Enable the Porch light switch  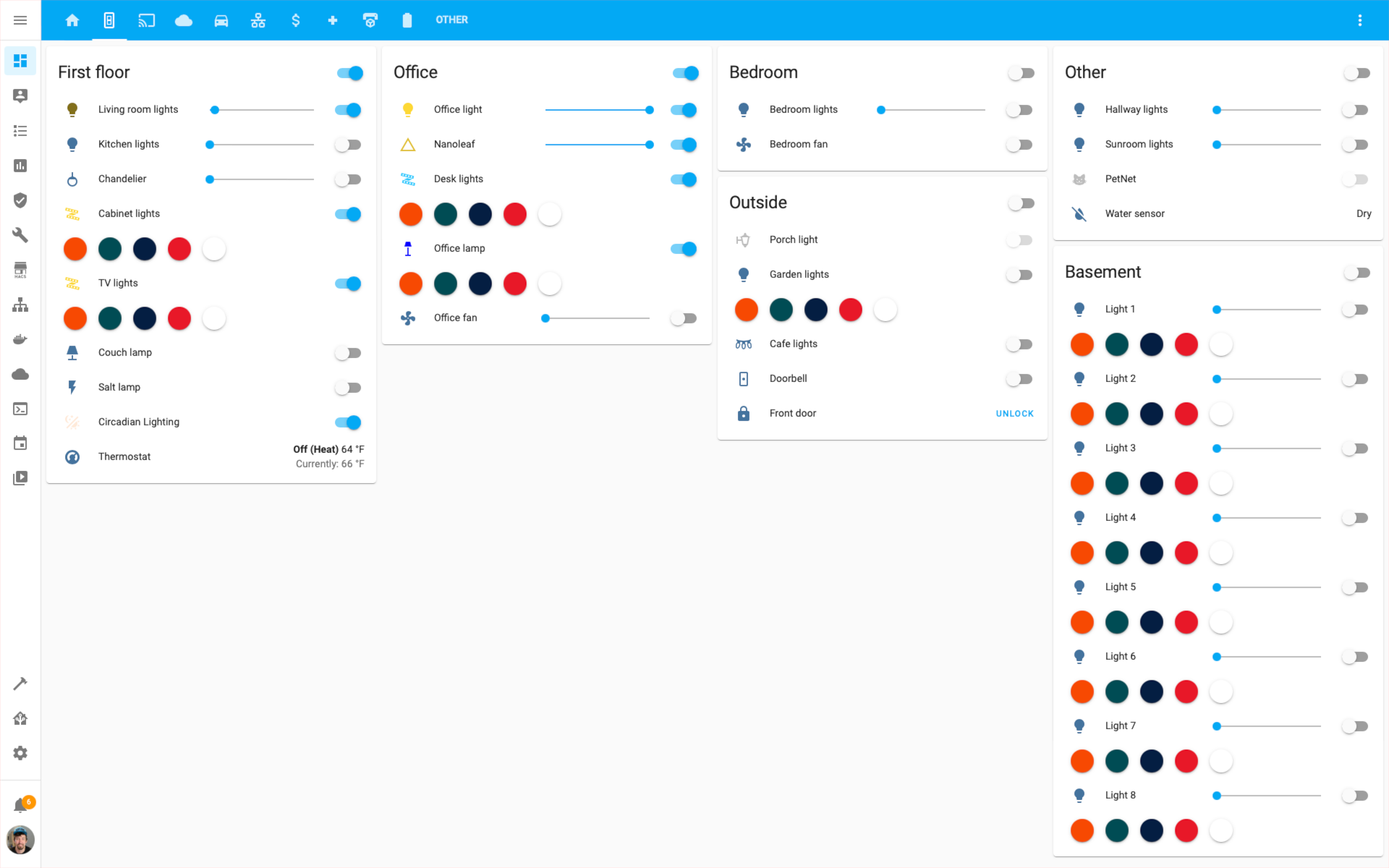tap(1020, 239)
